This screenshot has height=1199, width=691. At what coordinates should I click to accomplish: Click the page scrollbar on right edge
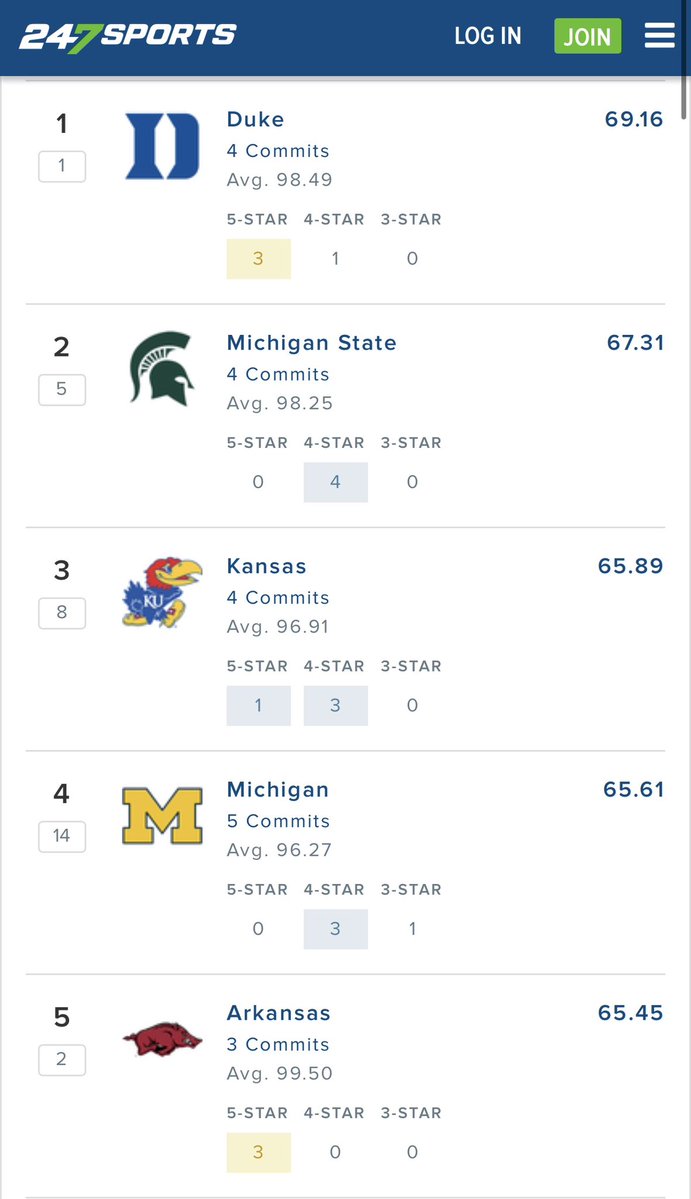(686, 57)
